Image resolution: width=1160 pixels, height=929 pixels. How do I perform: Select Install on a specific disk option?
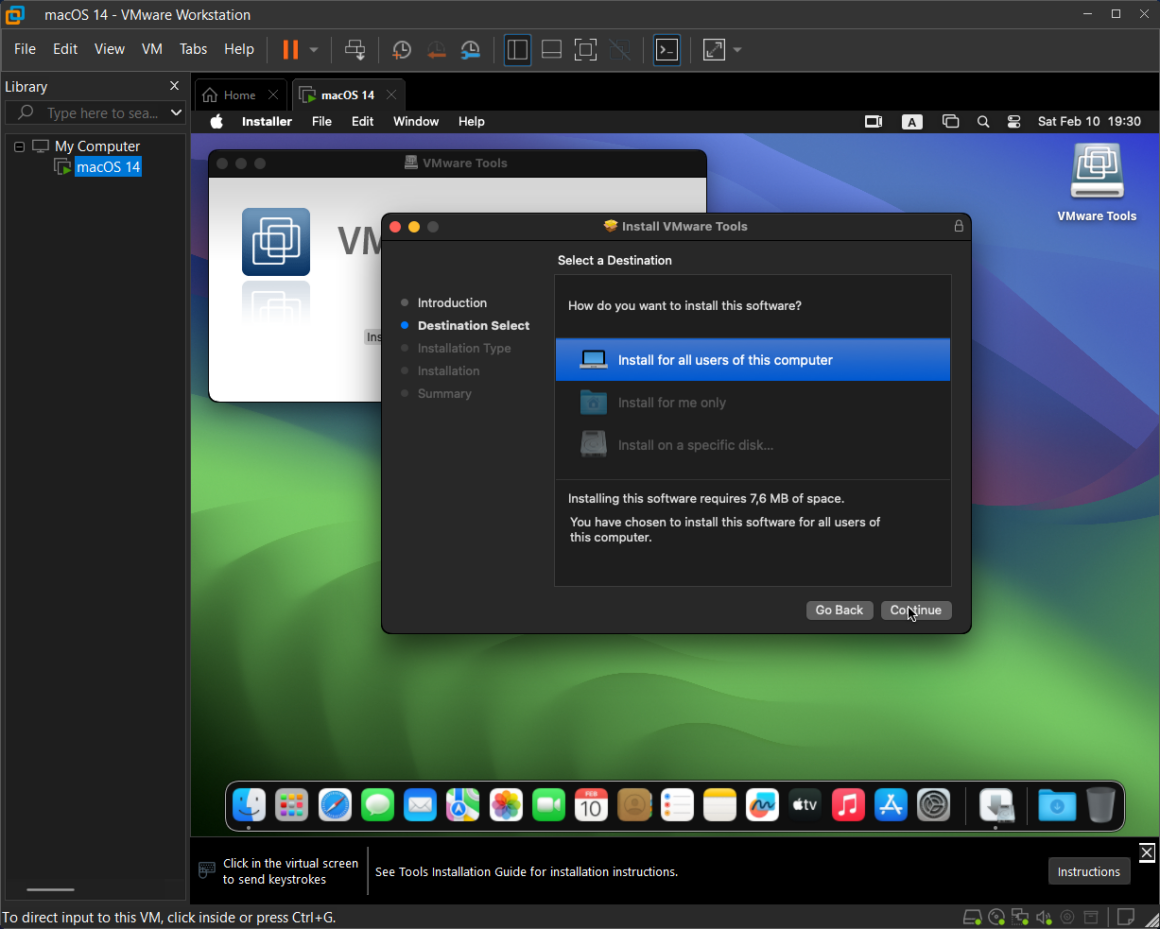752,445
